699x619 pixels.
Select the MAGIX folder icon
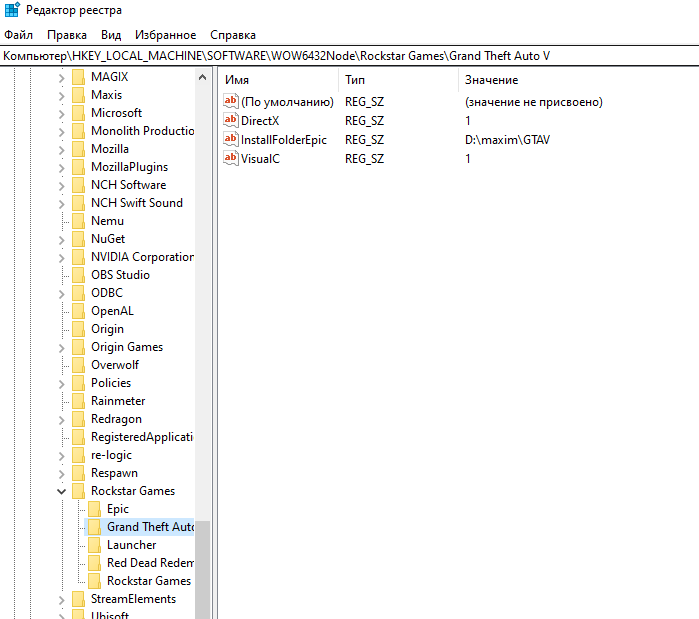tap(78, 77)
